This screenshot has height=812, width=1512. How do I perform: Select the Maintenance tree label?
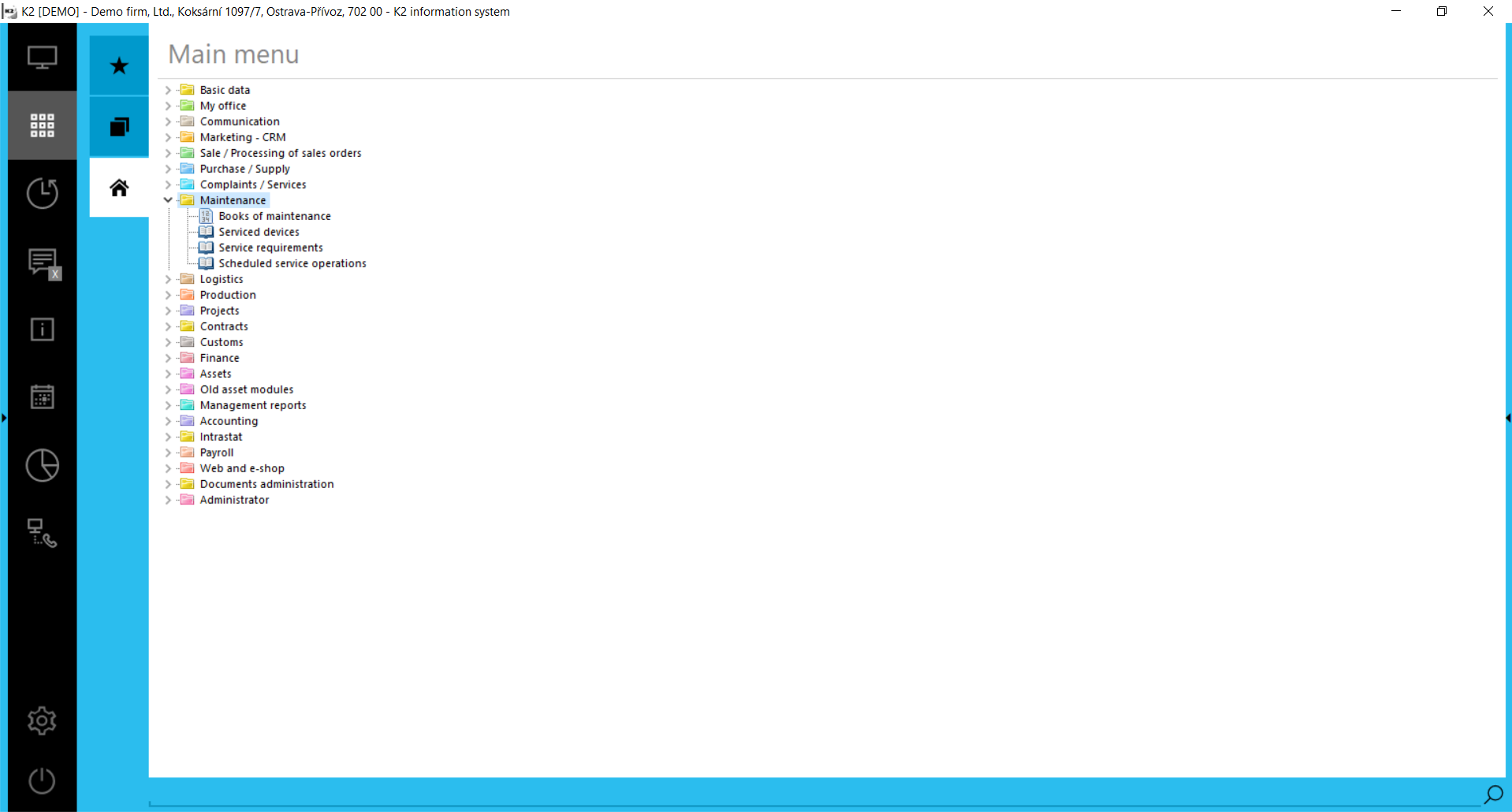point(233,200)
